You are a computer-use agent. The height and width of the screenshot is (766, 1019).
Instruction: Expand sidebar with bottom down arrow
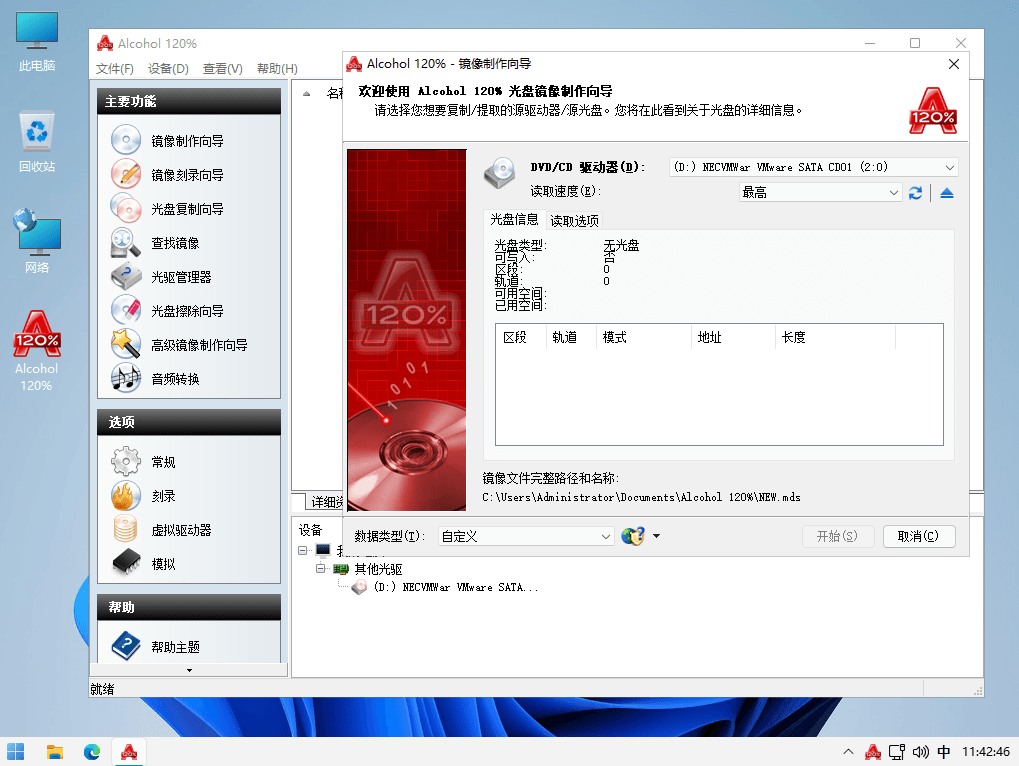189,670
